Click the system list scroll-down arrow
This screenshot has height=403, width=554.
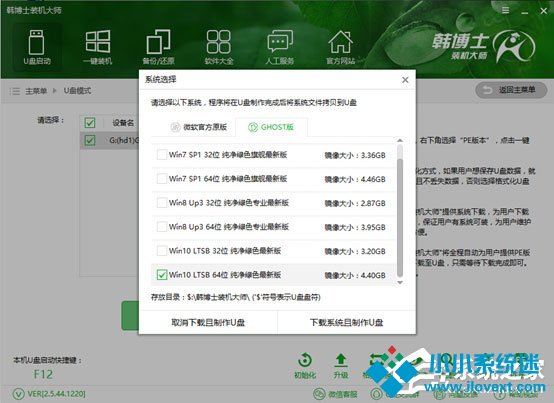point(400,282)
